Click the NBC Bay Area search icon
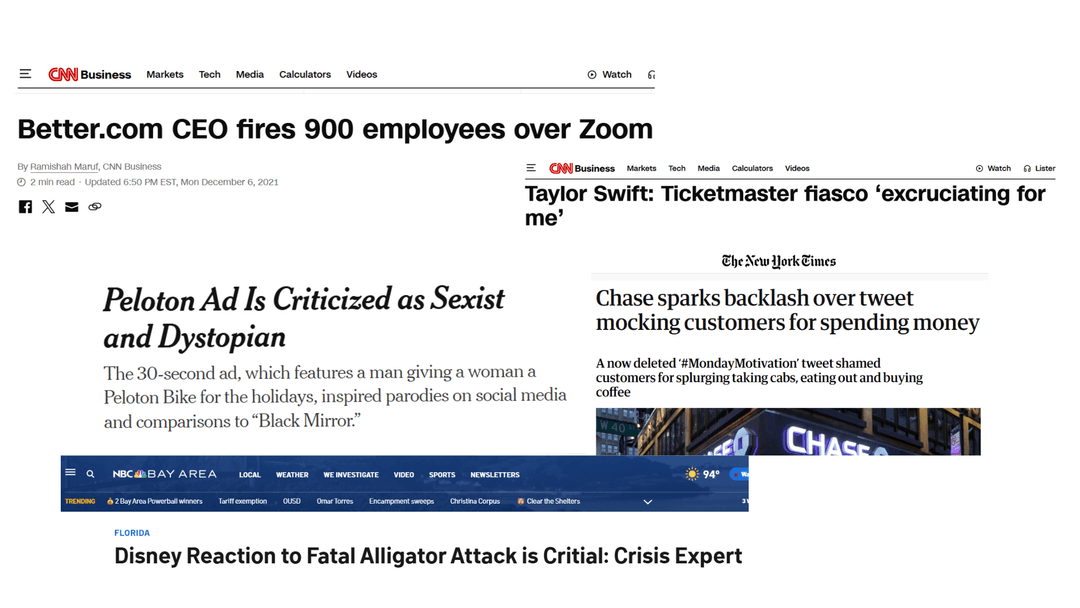Viewport: 1080px width, 608px height. (x=90, y=474)
